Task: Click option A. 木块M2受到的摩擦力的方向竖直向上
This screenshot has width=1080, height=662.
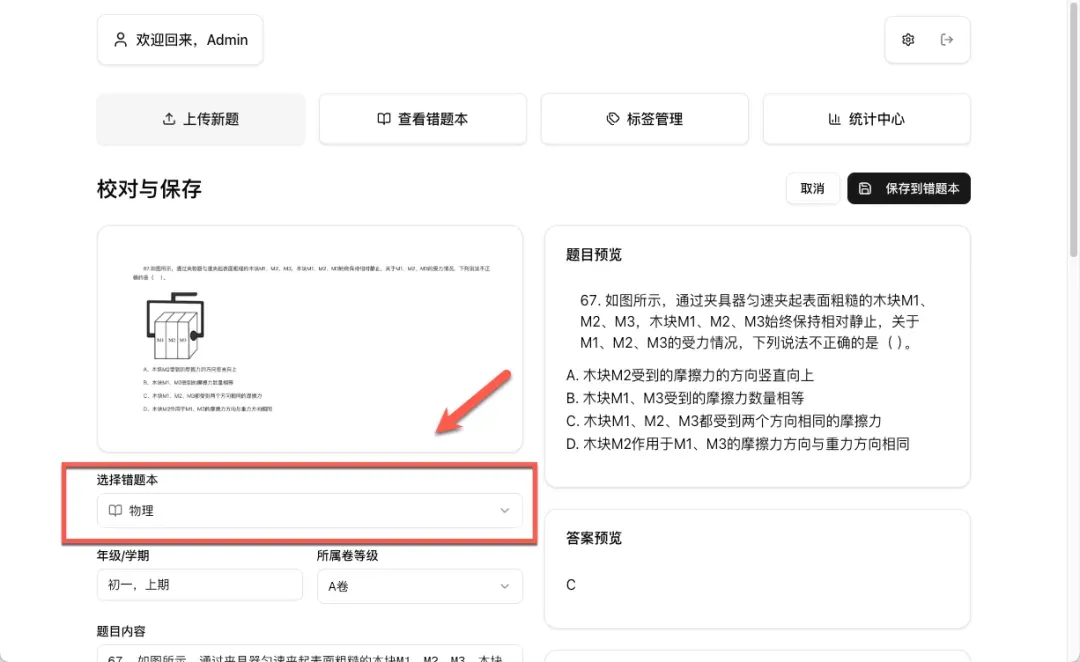Action: click(x=689, y=375)
